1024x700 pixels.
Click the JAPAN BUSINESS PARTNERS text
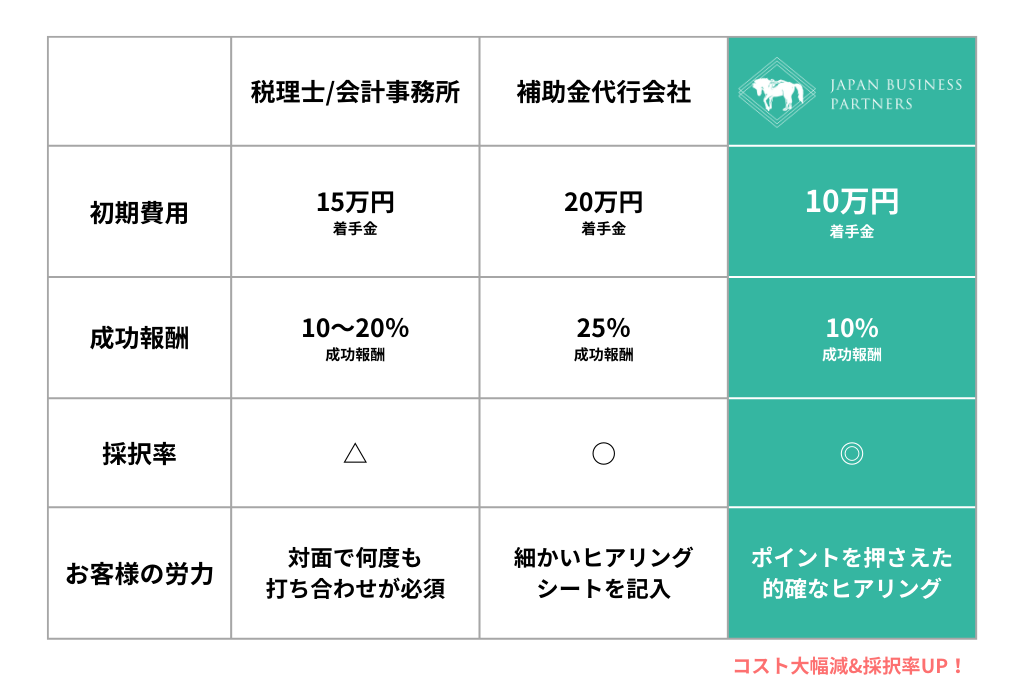click(x=896, y=94)
